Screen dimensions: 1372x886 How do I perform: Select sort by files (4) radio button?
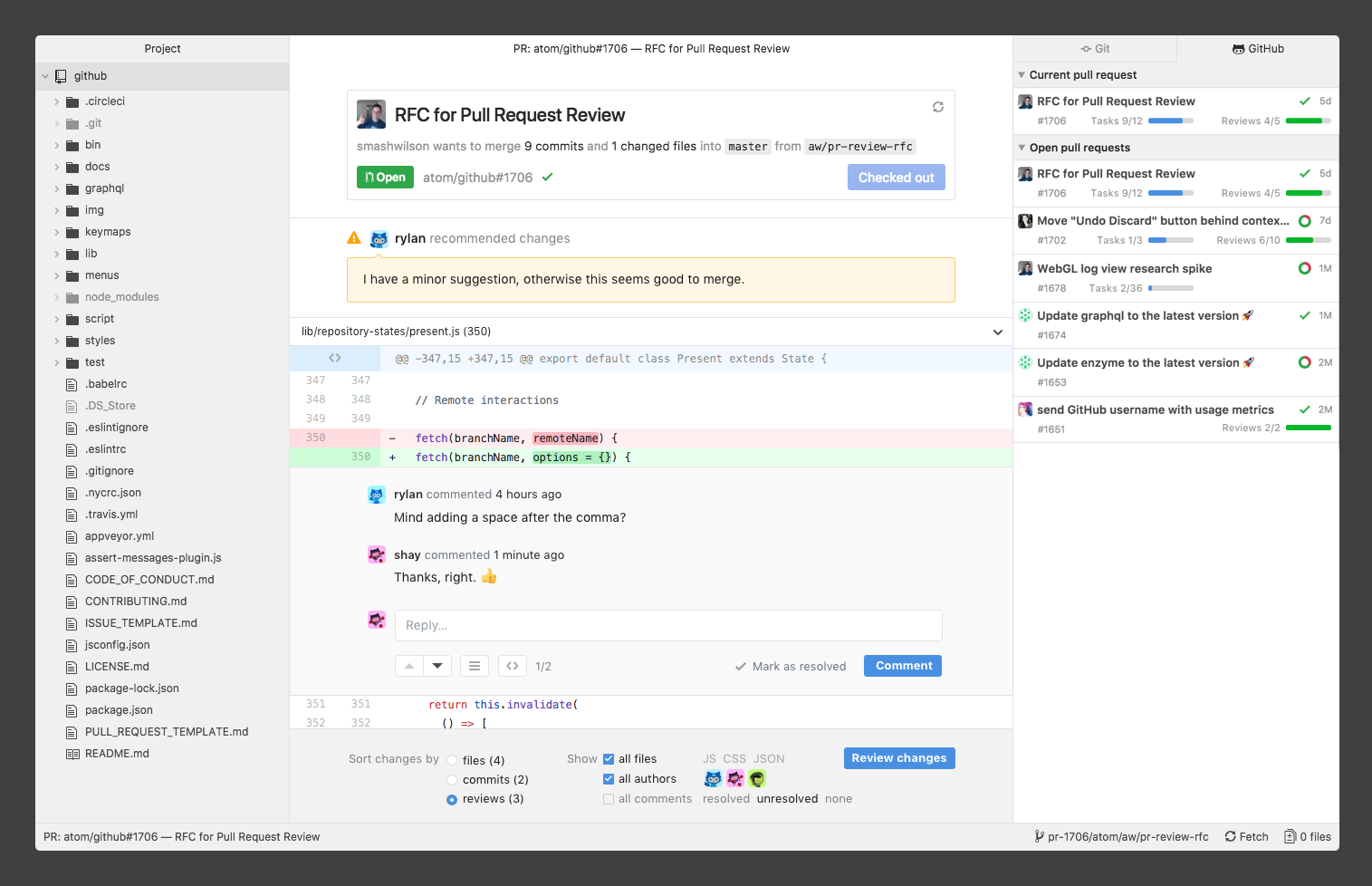click(452, 761)
